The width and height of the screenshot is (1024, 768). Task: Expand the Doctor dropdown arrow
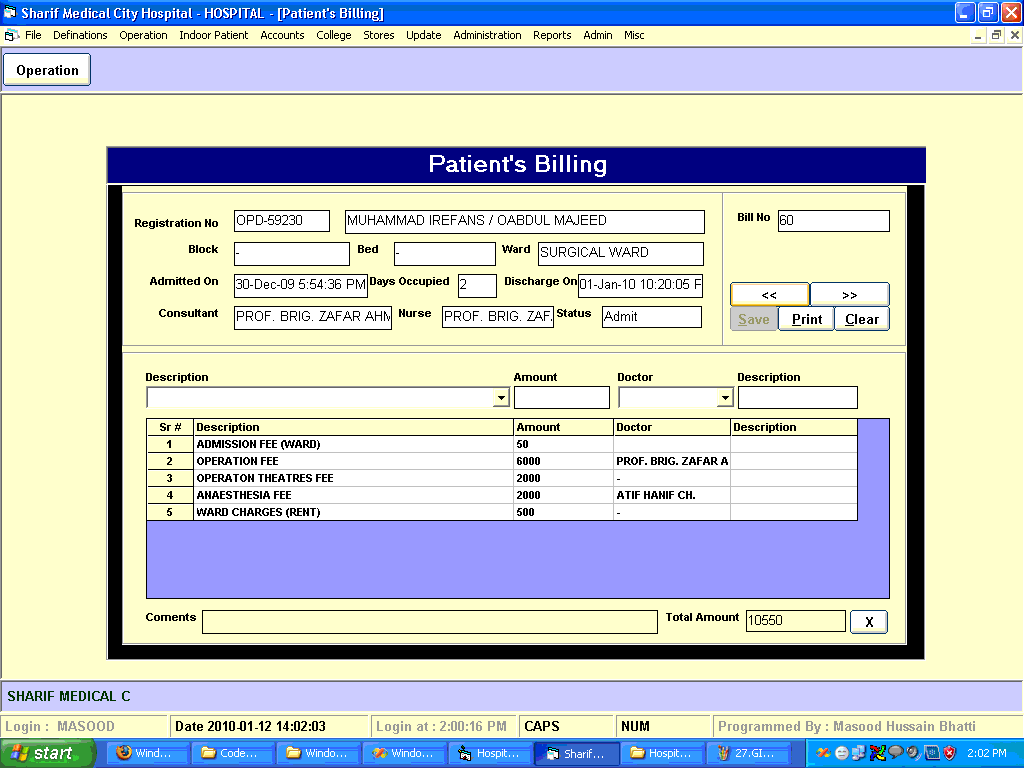coord(725,398)
